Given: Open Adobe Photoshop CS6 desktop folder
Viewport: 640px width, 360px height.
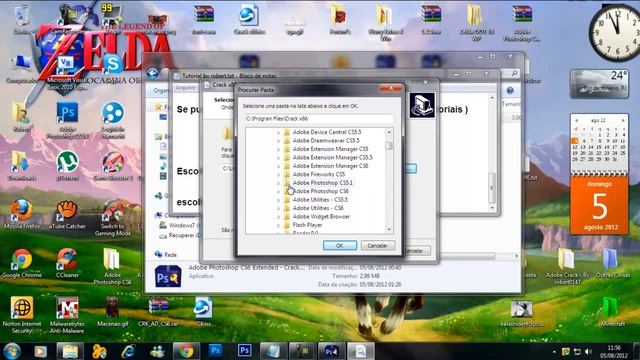Looking at the screenshot, I should (x=112, y=267).
